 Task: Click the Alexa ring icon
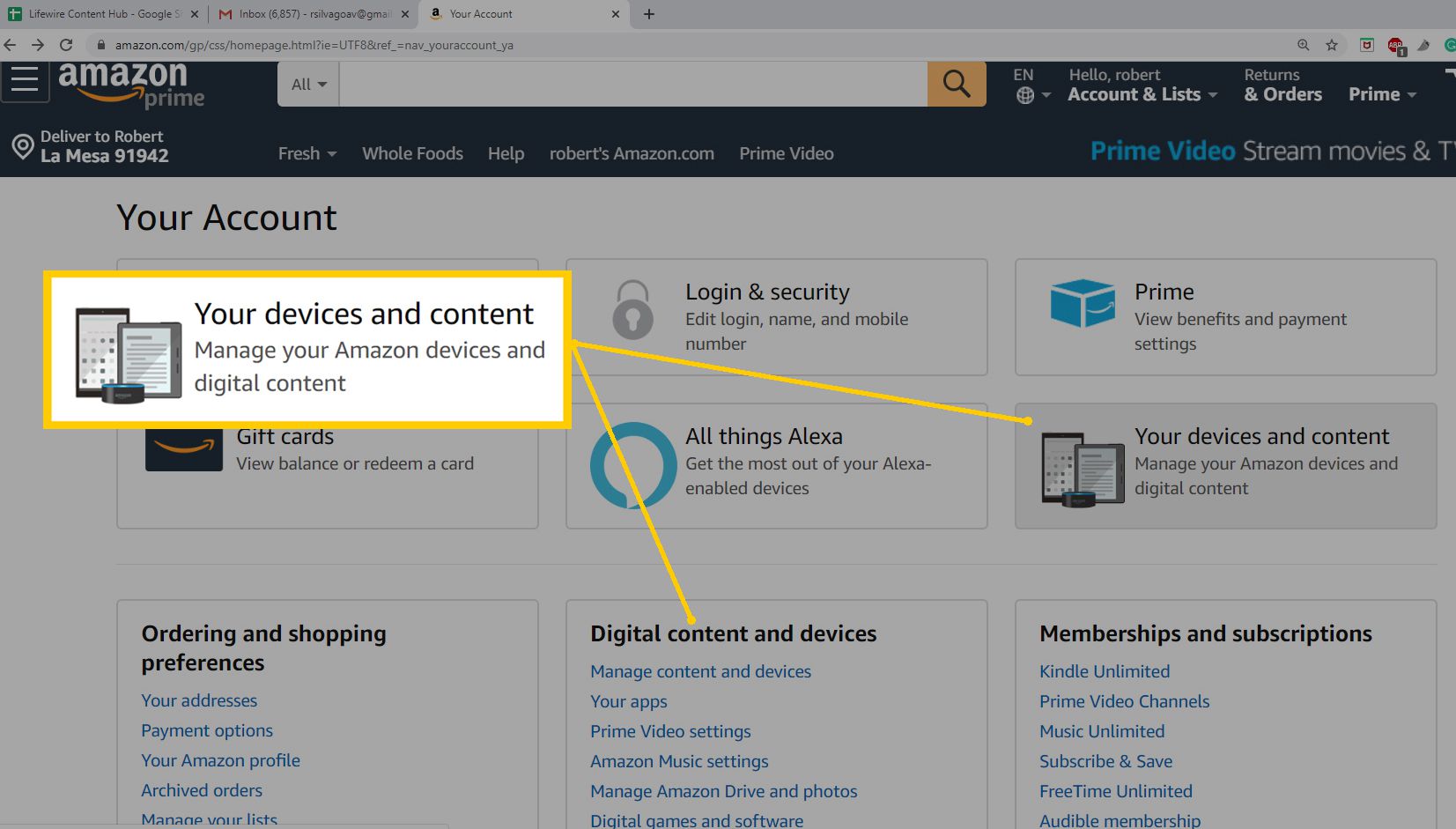(x=633, y=465)
